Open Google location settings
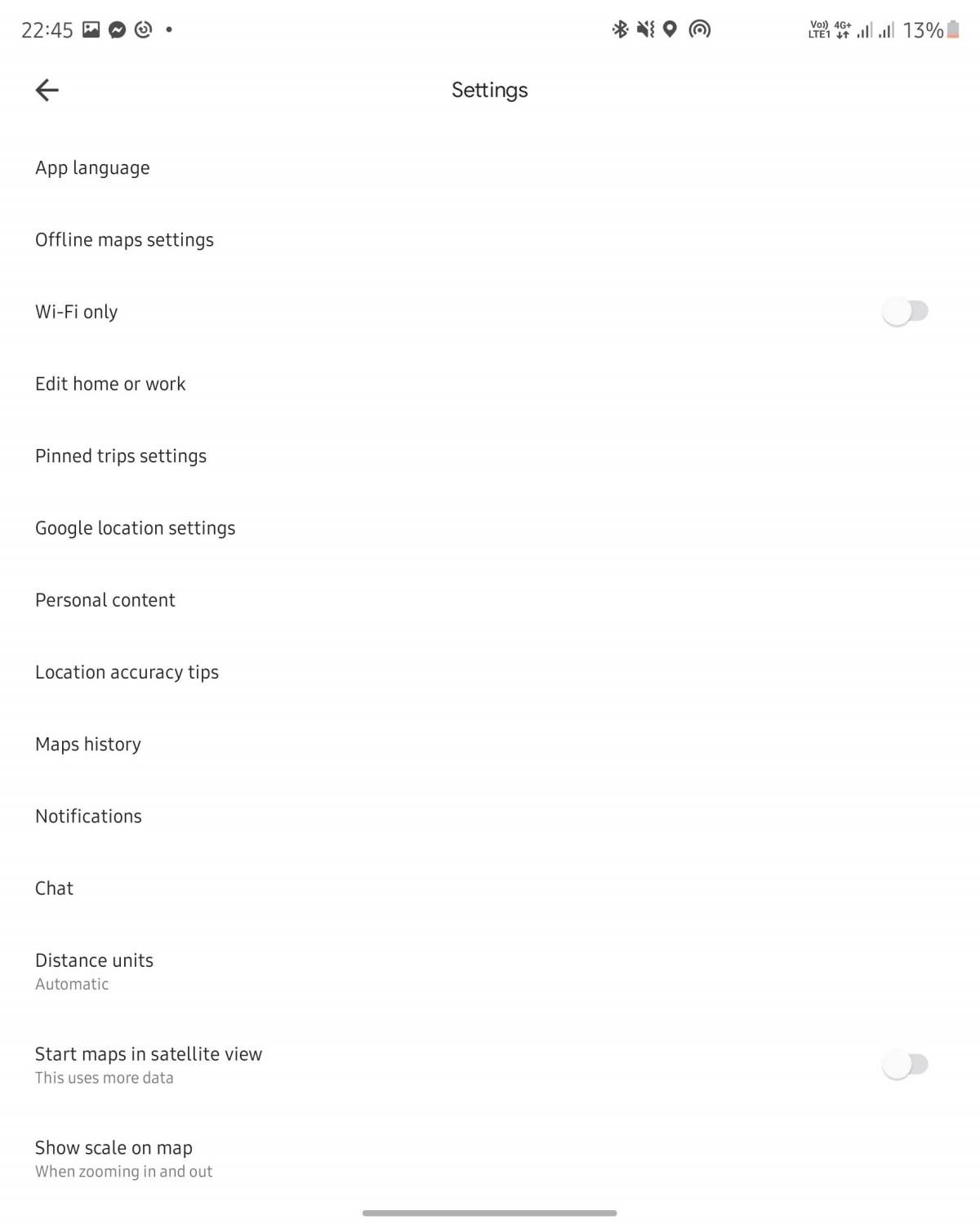Image resolution: width=980 pixels, height=1224 pixels. coord(135,528)
